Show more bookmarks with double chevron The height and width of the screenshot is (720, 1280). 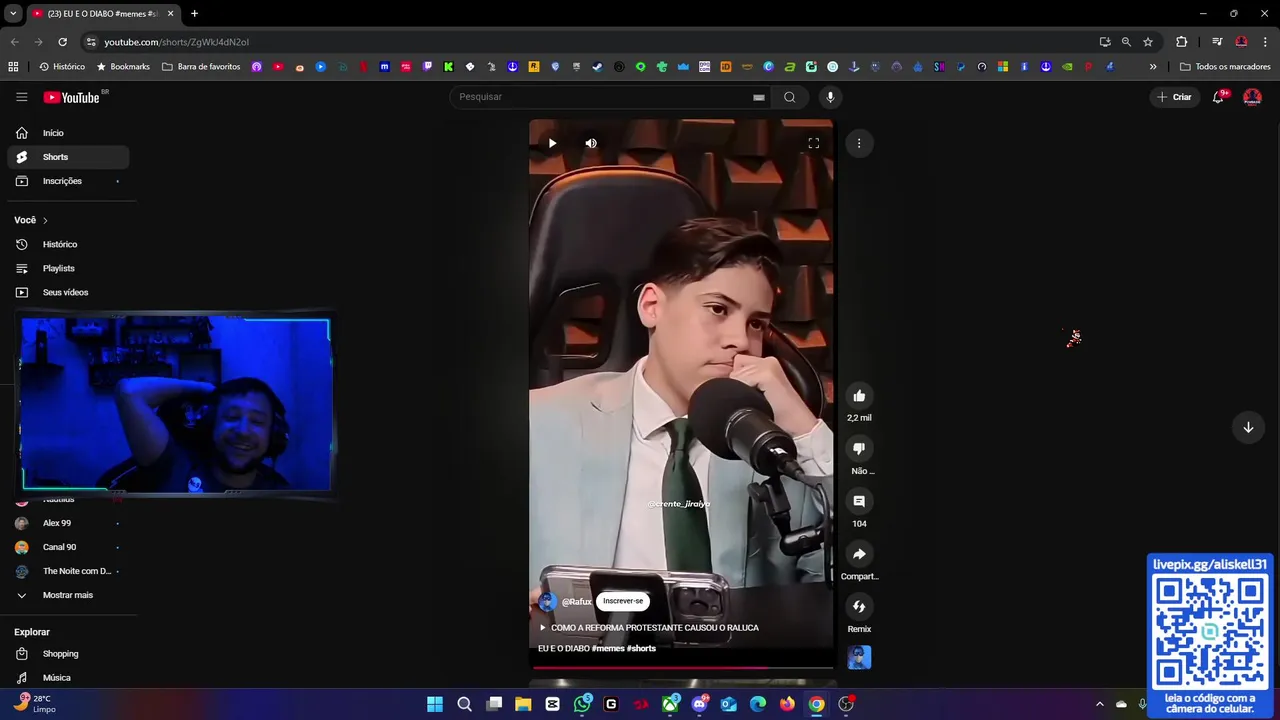pyautogui.click(x=1153, y=67)
